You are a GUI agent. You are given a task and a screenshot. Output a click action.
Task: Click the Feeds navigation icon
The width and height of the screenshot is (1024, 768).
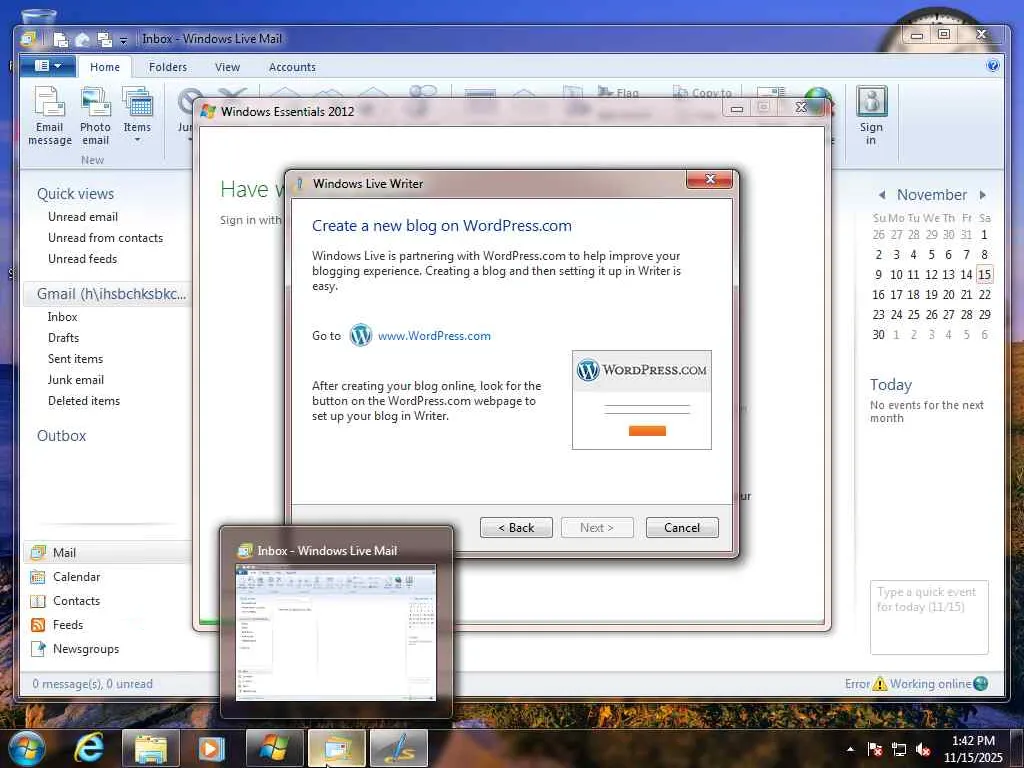(x=39, y=625)
